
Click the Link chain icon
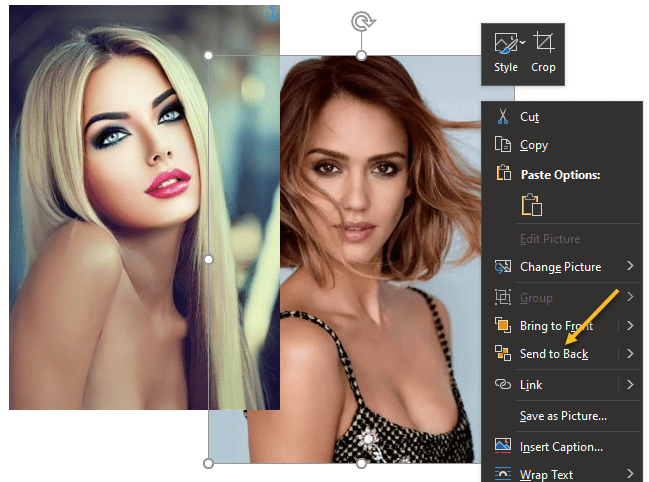coord(503,385)
